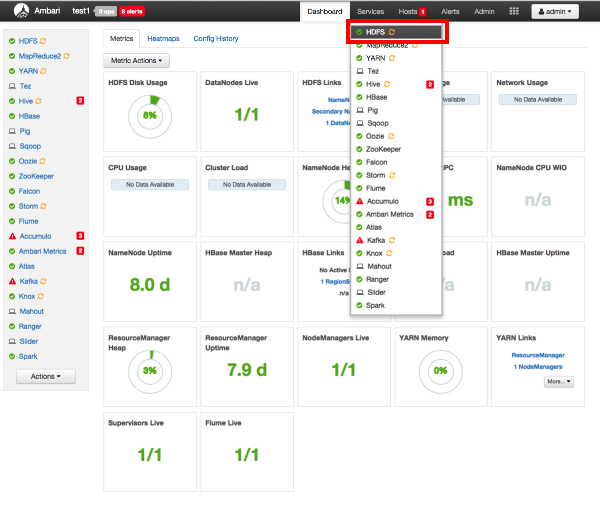The height and width of the screenshot is (505, 600).
Task: Open the Alerts page
Action: [450, 11]
